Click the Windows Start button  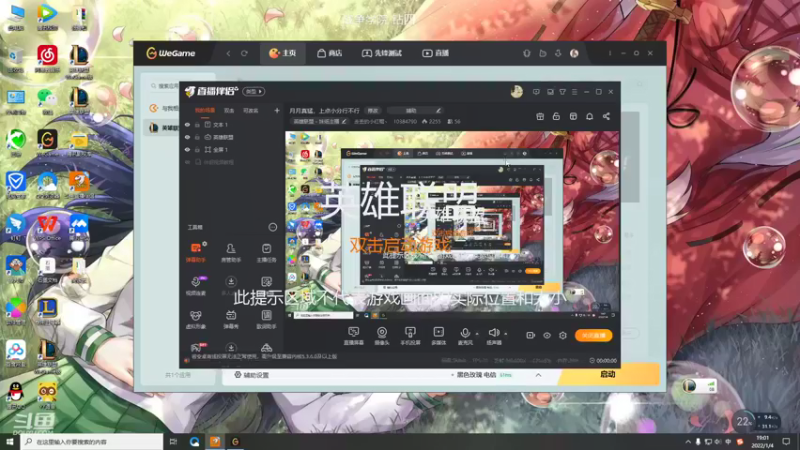(10, 442)
